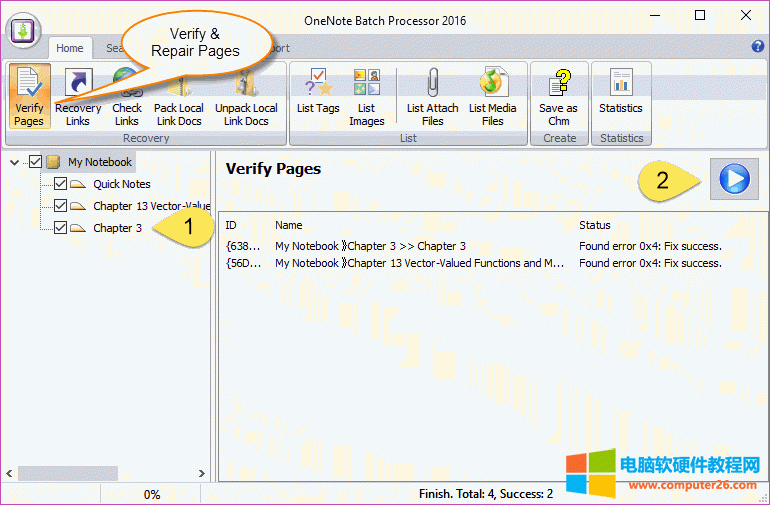Uncheck the Chapter 3 section checkbox
Viewport: 770px width, 505px height.
(x=60, y=228)
